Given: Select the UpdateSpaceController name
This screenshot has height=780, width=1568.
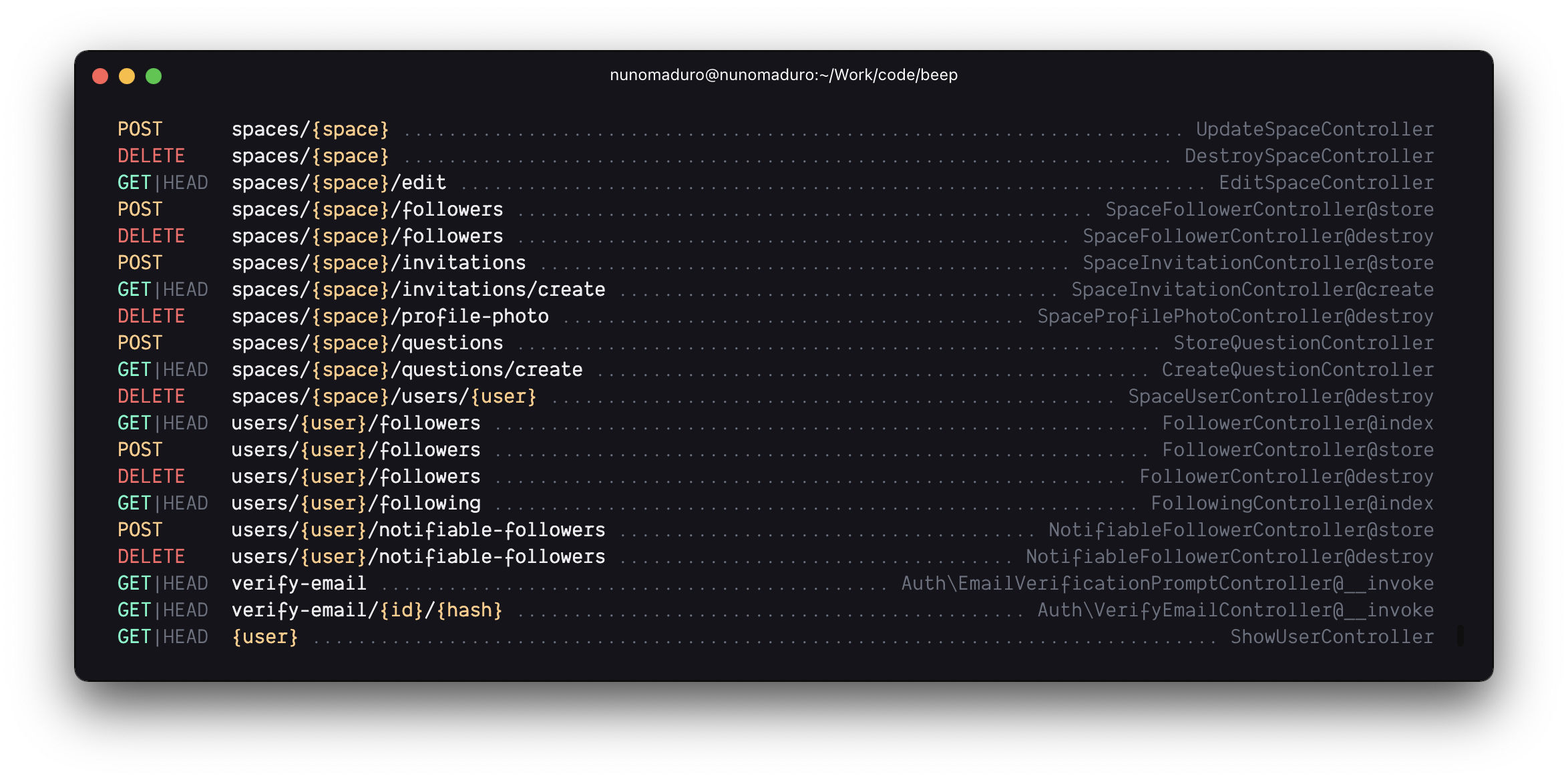Looking at the screenshot, I should click(x=1314, y=129).
